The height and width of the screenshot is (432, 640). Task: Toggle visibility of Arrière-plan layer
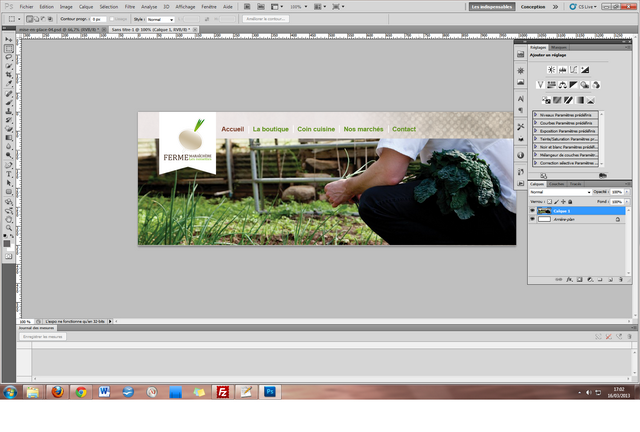[532, 219]
